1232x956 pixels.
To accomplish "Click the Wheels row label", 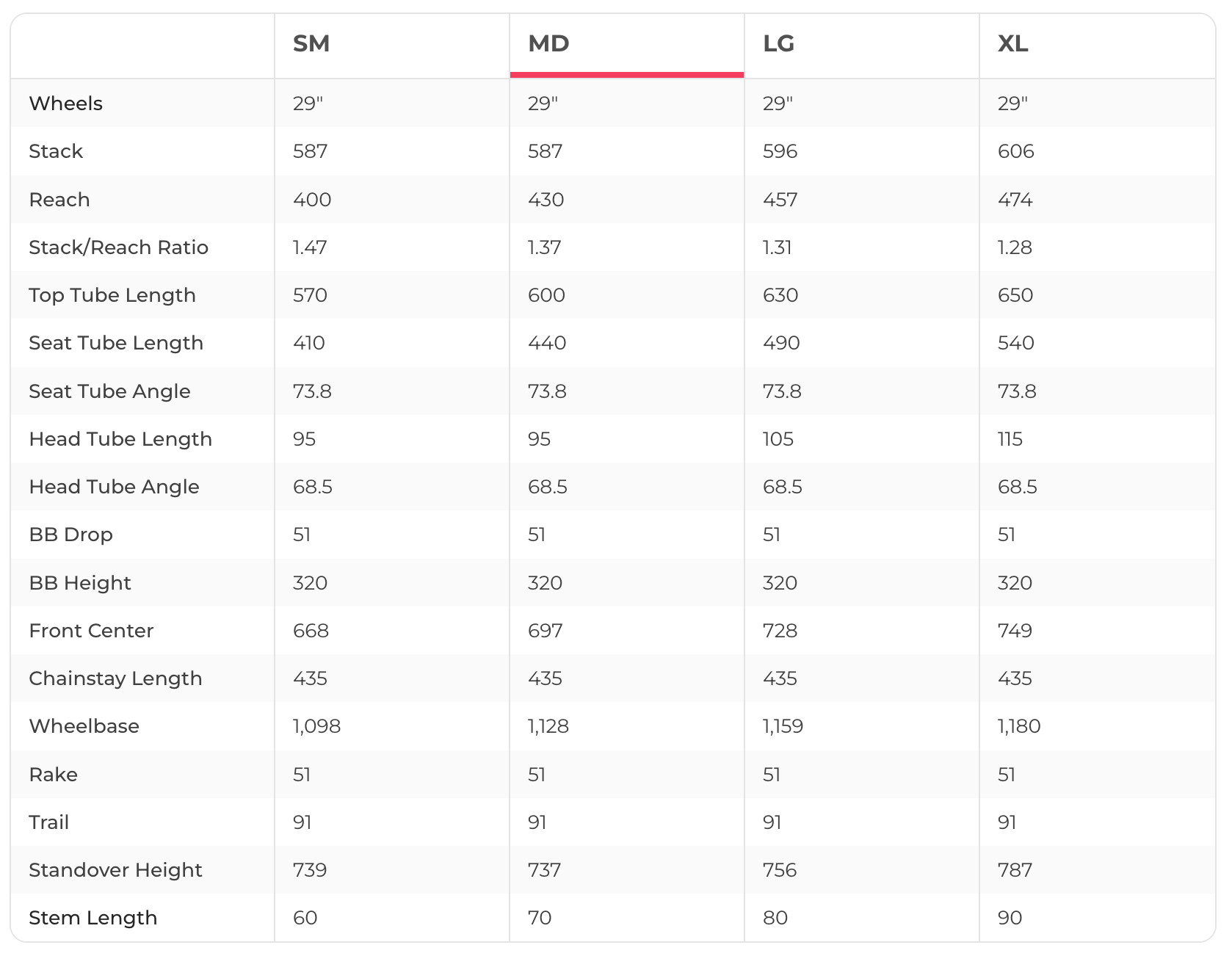I will (66, 104).
